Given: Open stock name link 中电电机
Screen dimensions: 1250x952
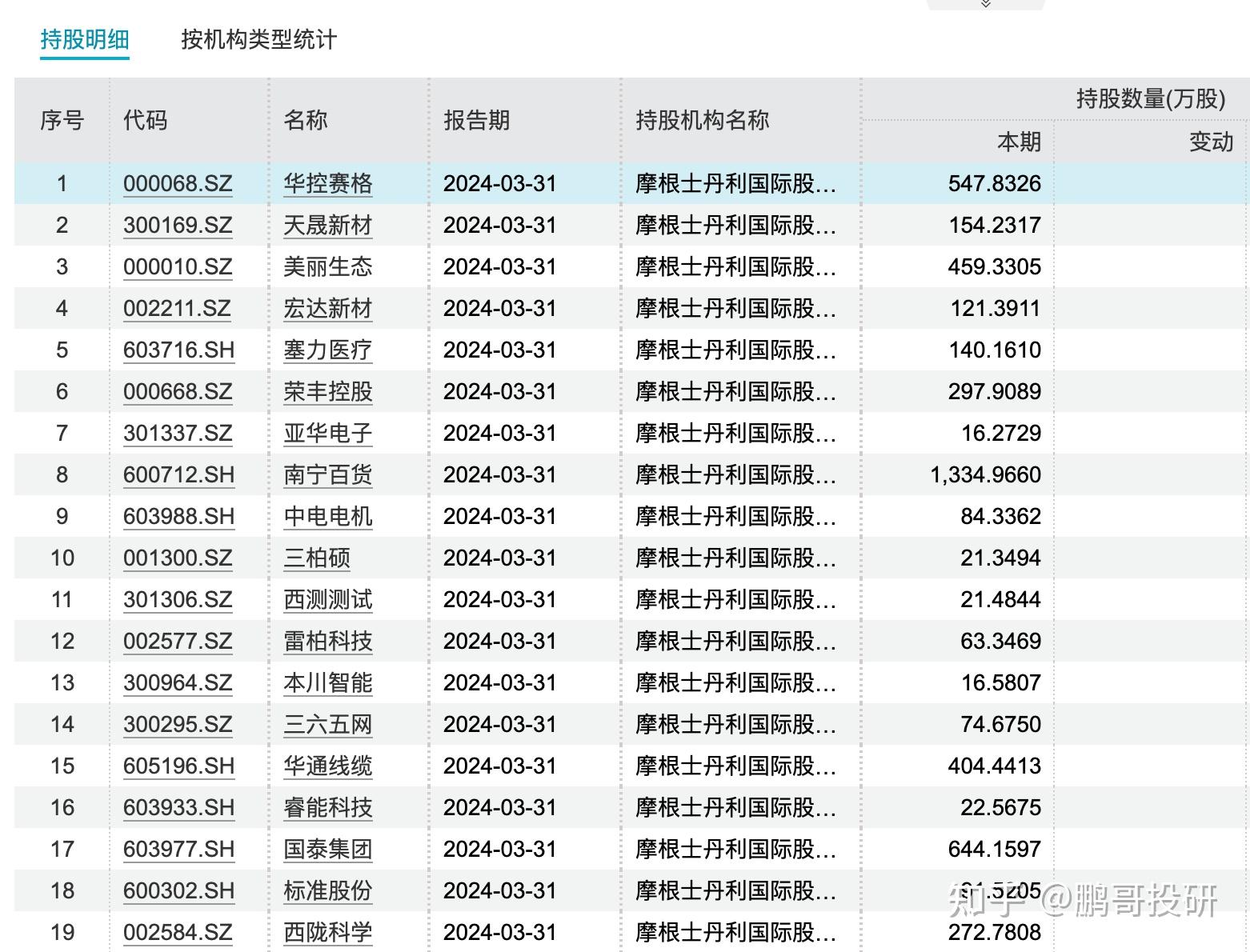Looking at the screenshot, I should [328, 516].
